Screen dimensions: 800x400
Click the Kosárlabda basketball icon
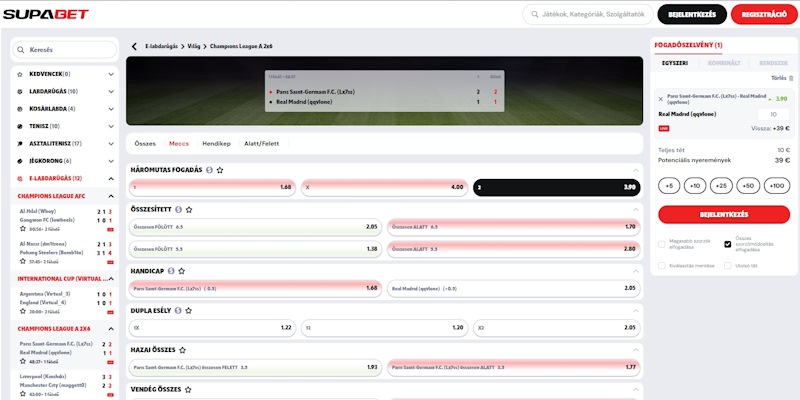click(20, 109)
